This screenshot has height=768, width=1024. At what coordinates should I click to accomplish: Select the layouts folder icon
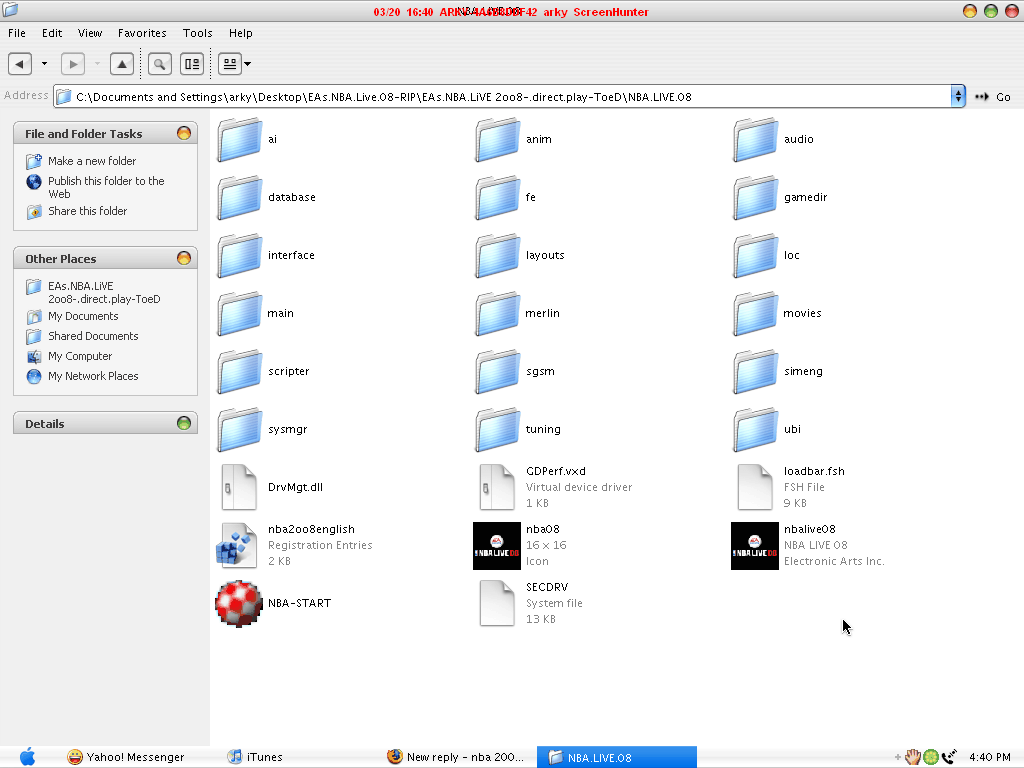498,256
